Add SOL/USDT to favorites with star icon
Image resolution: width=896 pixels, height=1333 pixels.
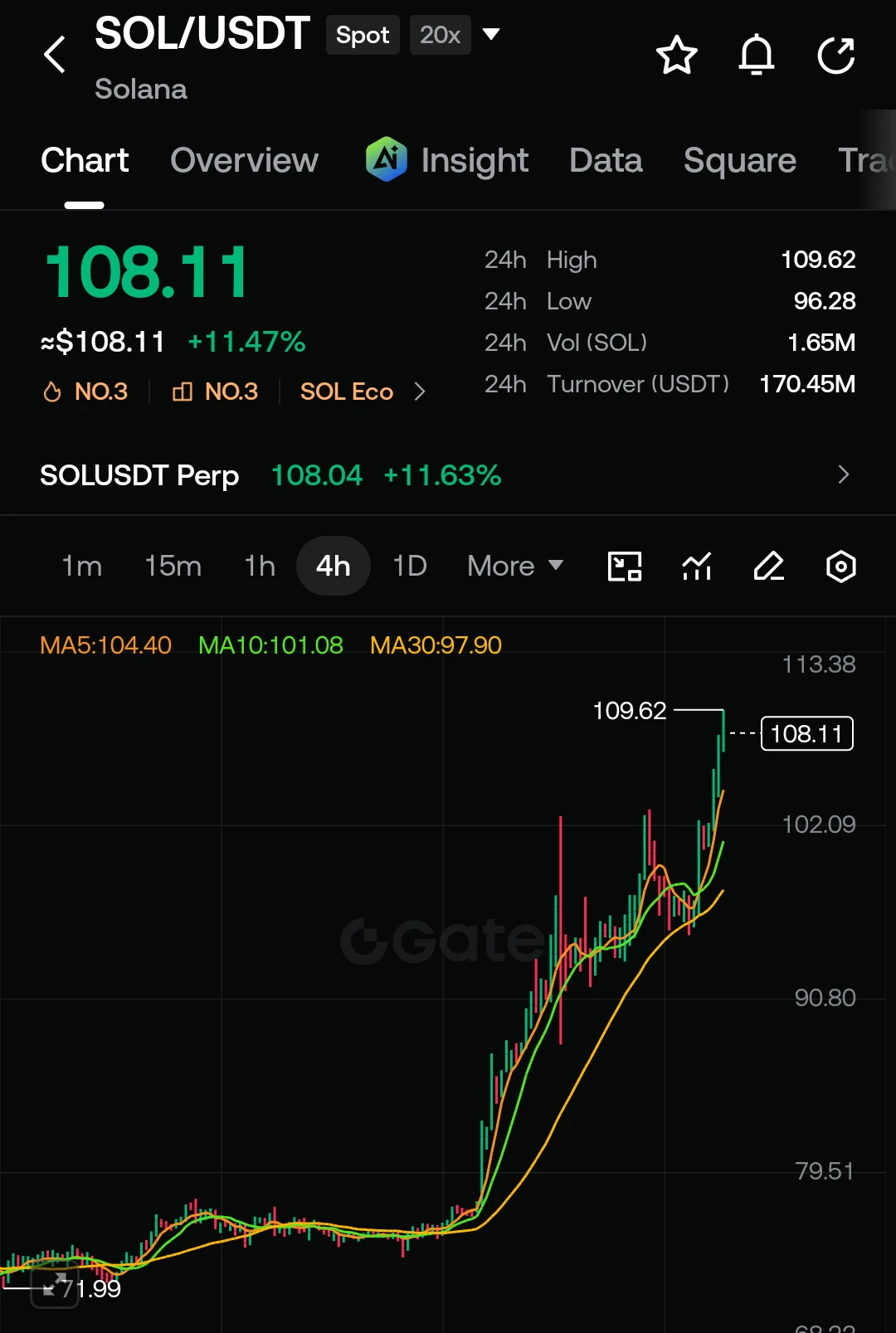(x=676, y=56)
